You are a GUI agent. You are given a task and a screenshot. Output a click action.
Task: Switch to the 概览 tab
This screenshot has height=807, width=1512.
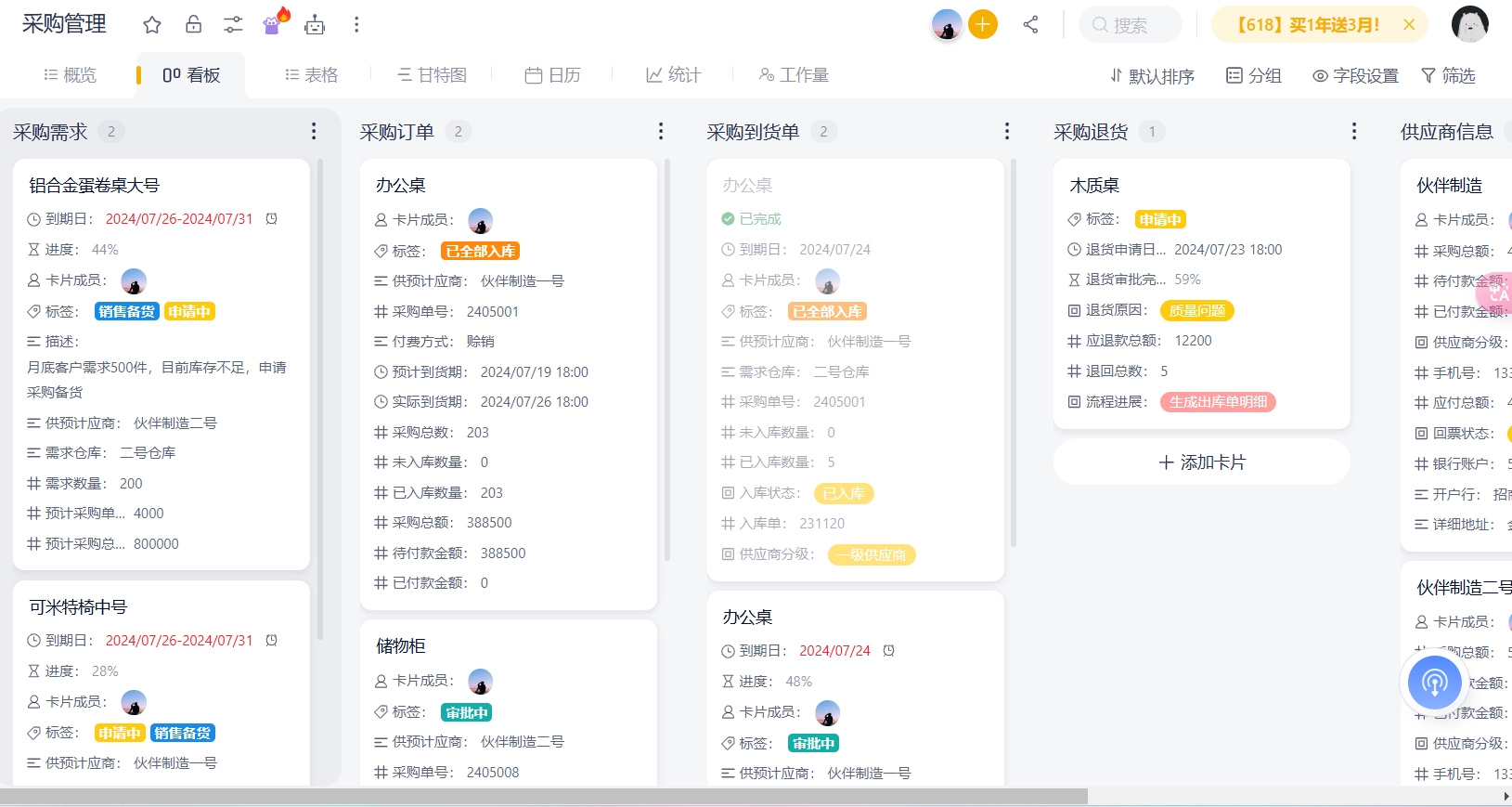71,75
